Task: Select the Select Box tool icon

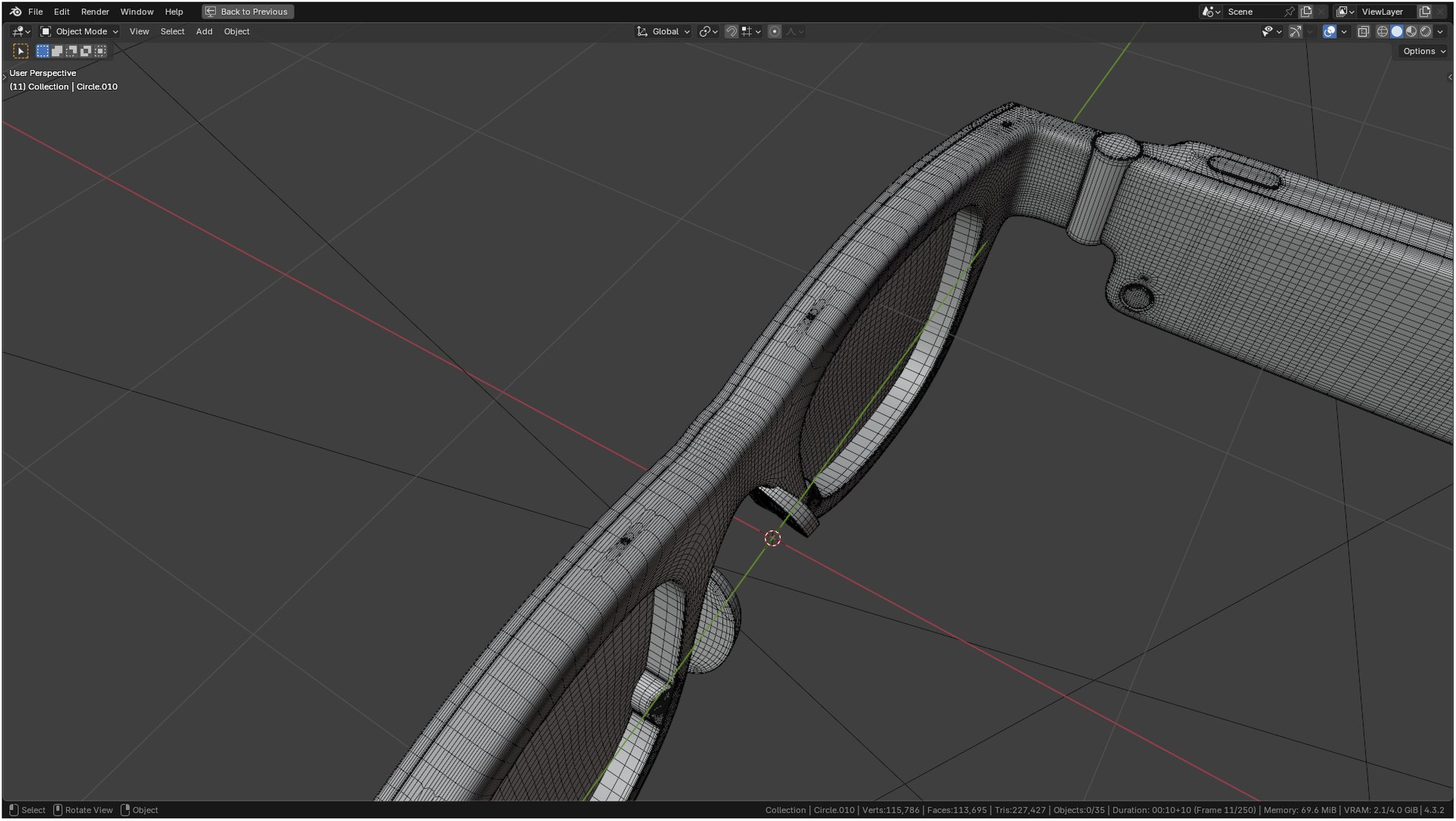Action: tap(21, 51)
